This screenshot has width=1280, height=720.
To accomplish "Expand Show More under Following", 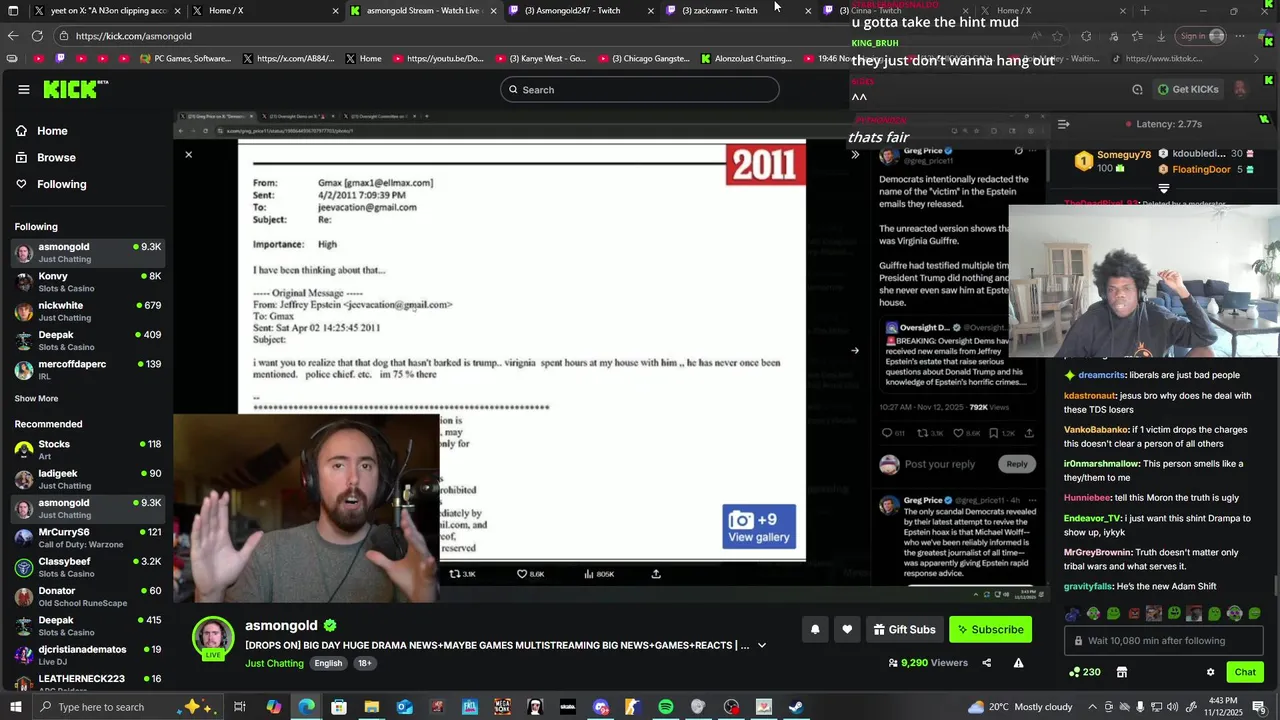I will pos(36,399).
